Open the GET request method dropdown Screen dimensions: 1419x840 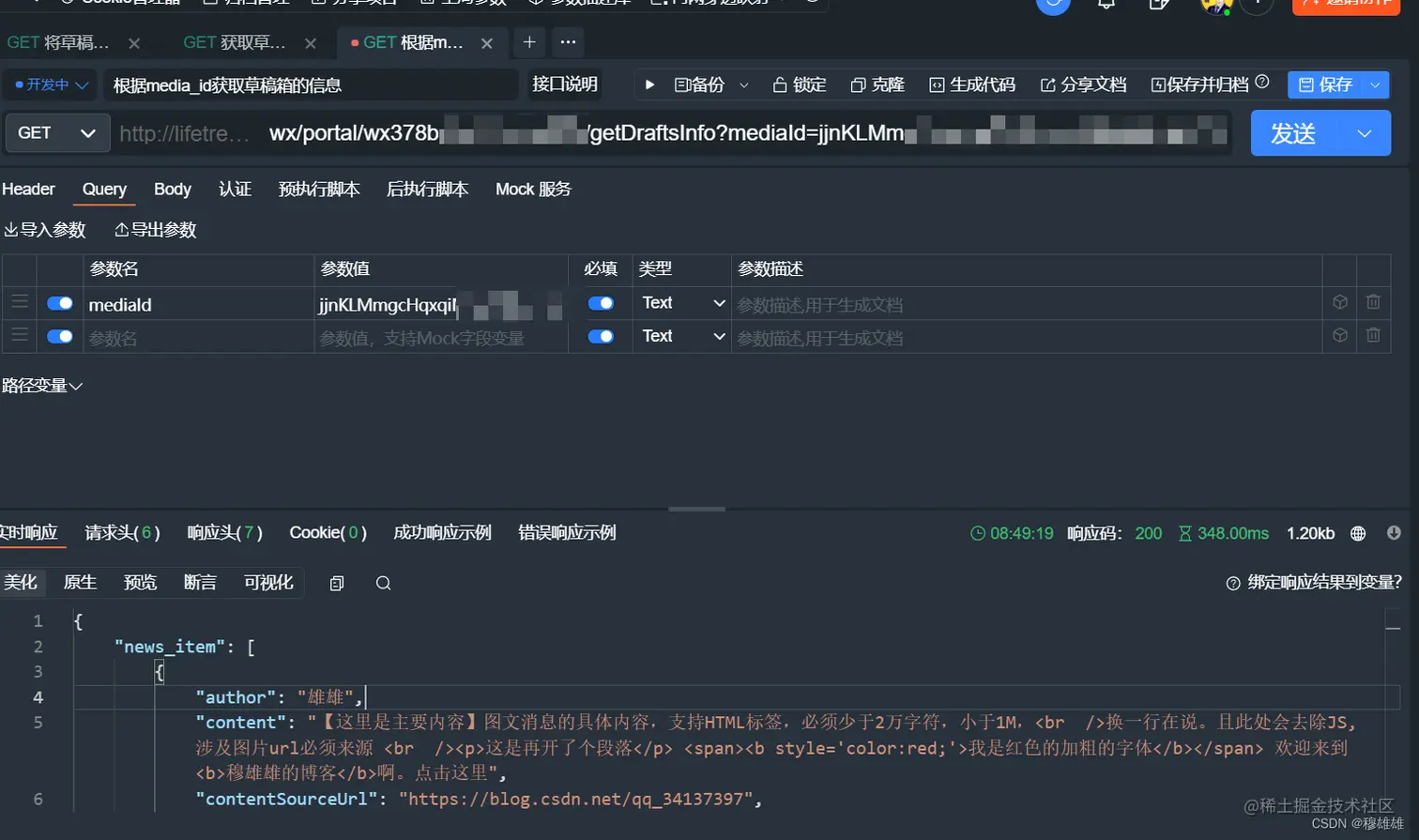(x=57, y=132)
